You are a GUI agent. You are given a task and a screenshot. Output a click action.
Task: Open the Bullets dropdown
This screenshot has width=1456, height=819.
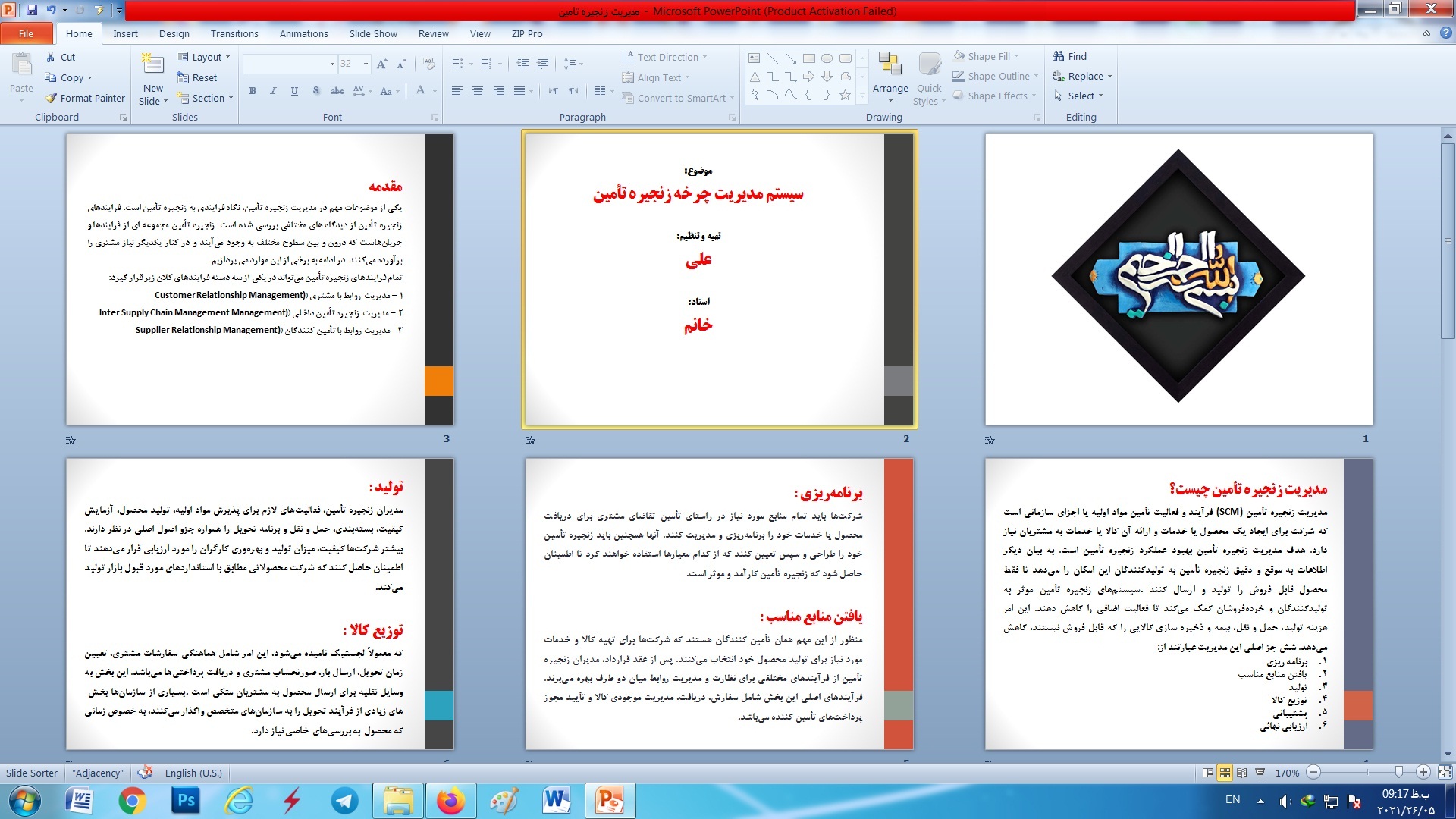click(x=471, y=64)
